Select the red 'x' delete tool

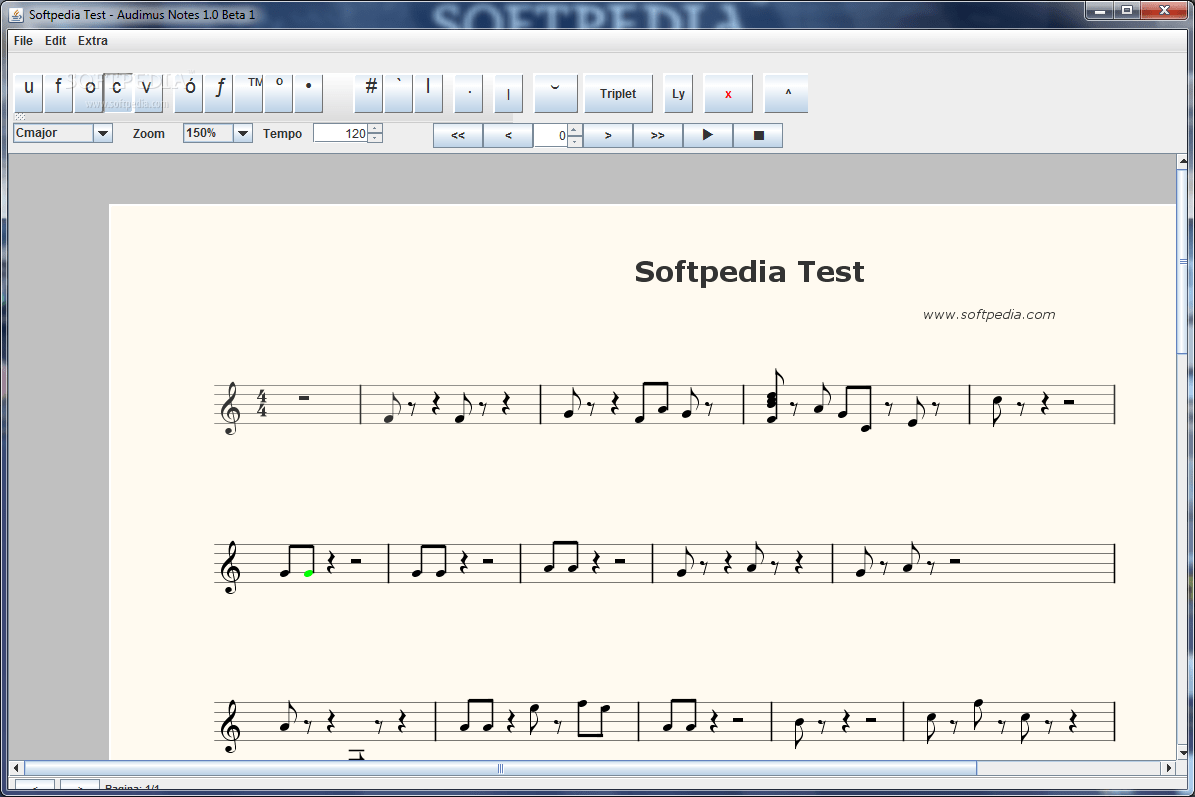(x=728, y=93)
